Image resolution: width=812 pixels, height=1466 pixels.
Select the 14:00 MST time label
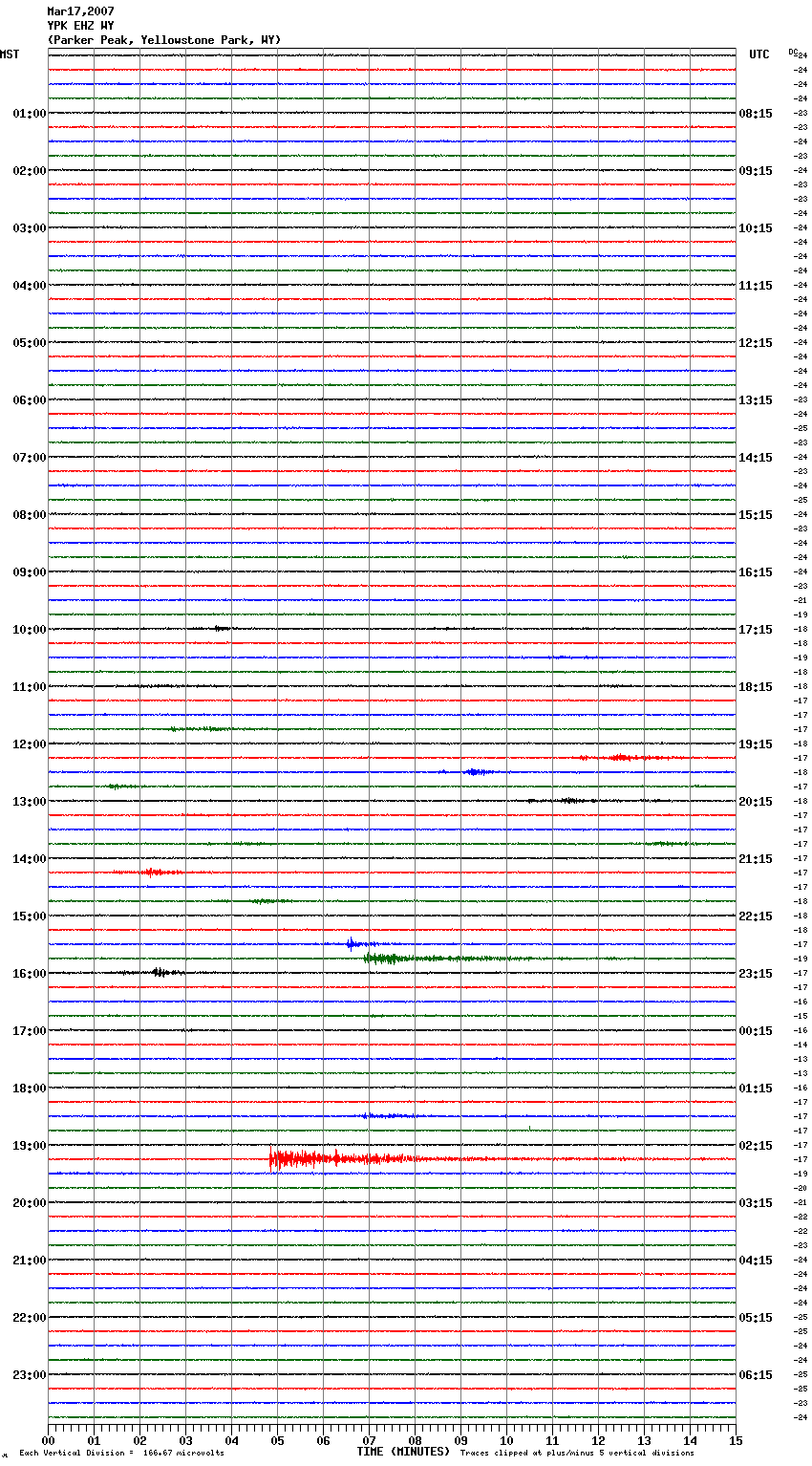[30, 859]
